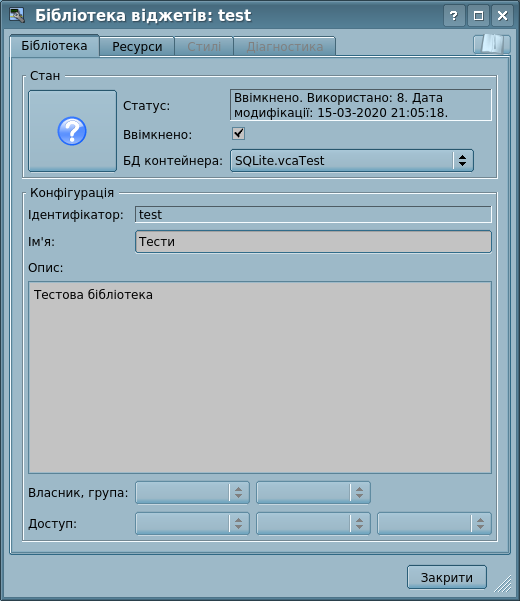Click the question mark library icon image
This screenshot has height=601, width=520.
[72, 131]
